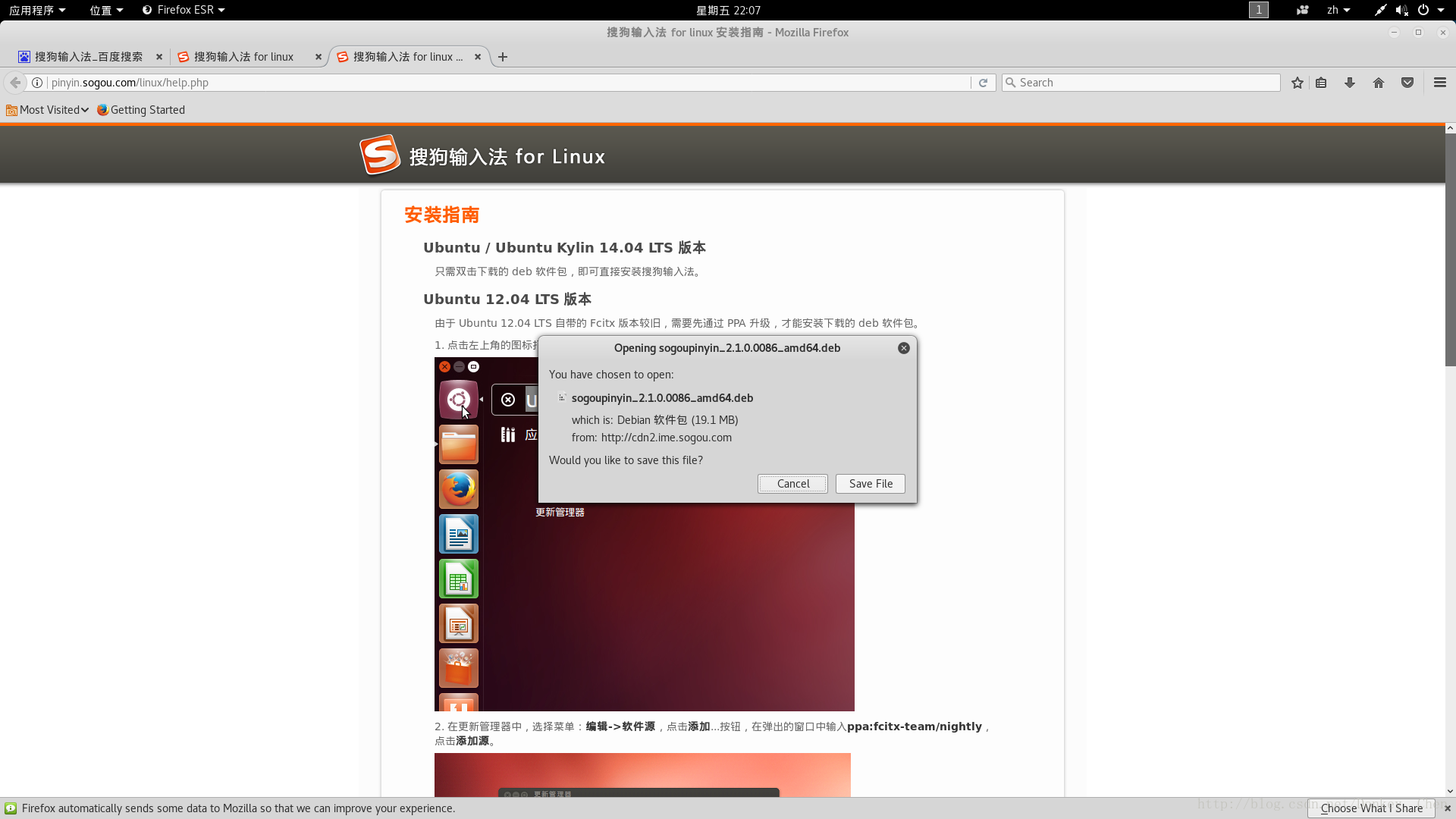Image resolution: width=1456 pixels, height=819 pixels.
Task: Click the LibreOffice Writer icon in launcher image
Action: (x=458, y=534)
